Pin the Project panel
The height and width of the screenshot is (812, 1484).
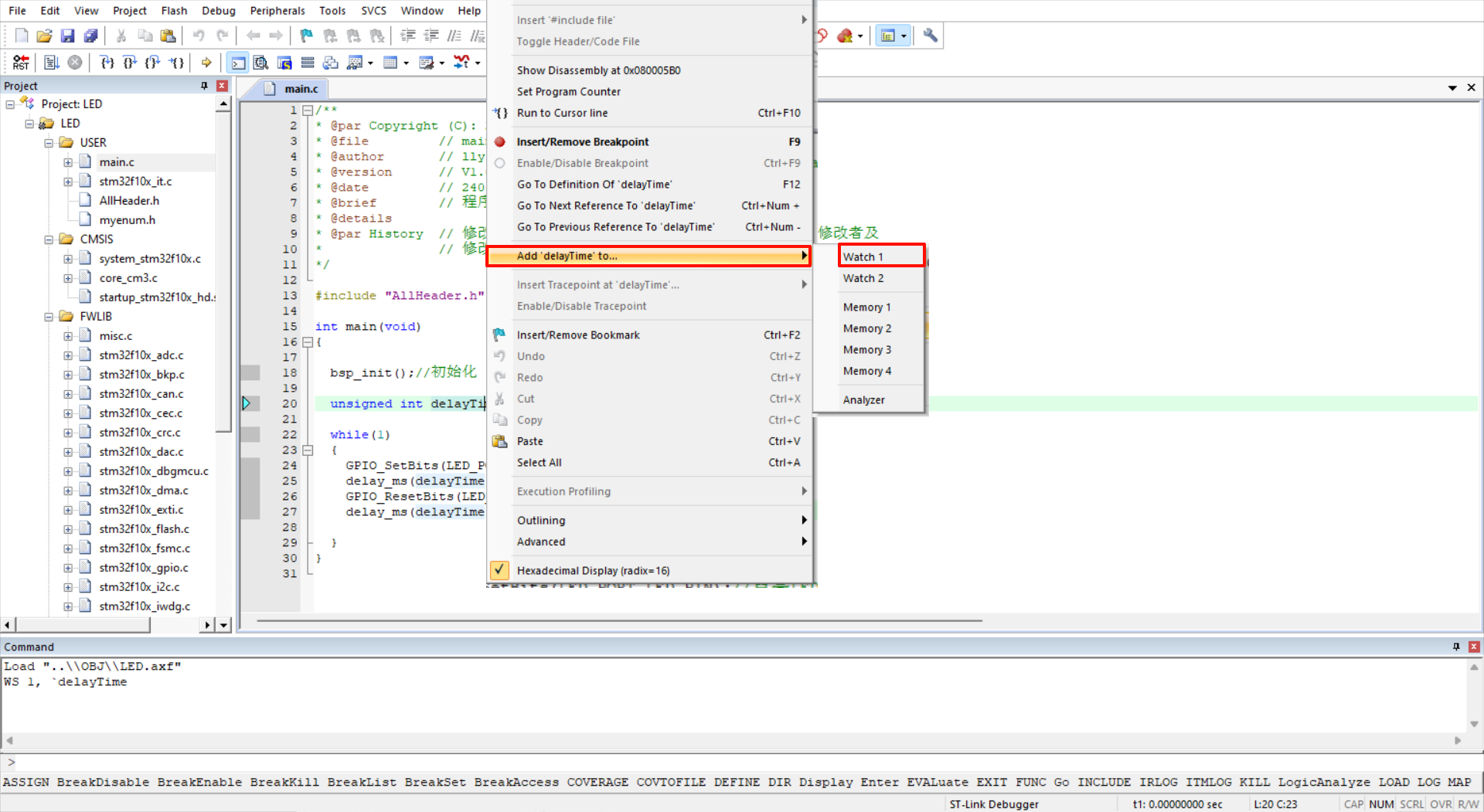click(204, 86)
